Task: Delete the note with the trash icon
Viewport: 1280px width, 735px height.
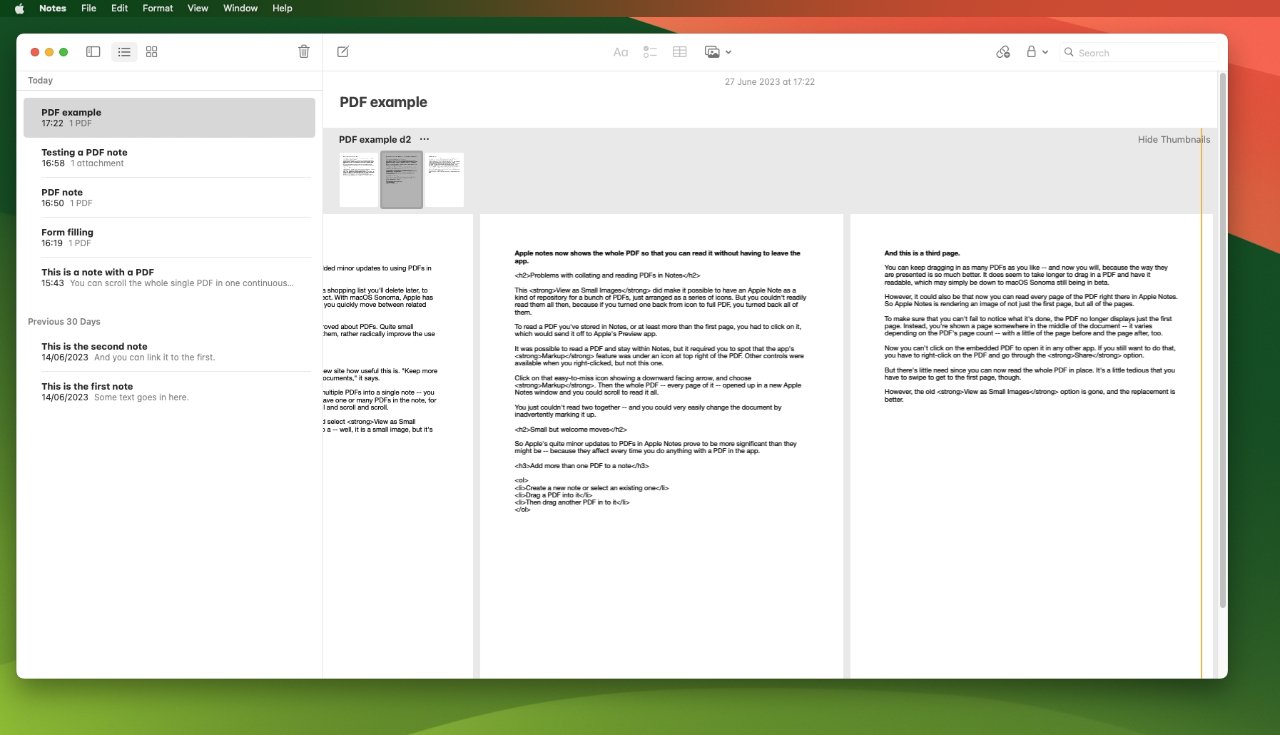Action: [303, 51]
